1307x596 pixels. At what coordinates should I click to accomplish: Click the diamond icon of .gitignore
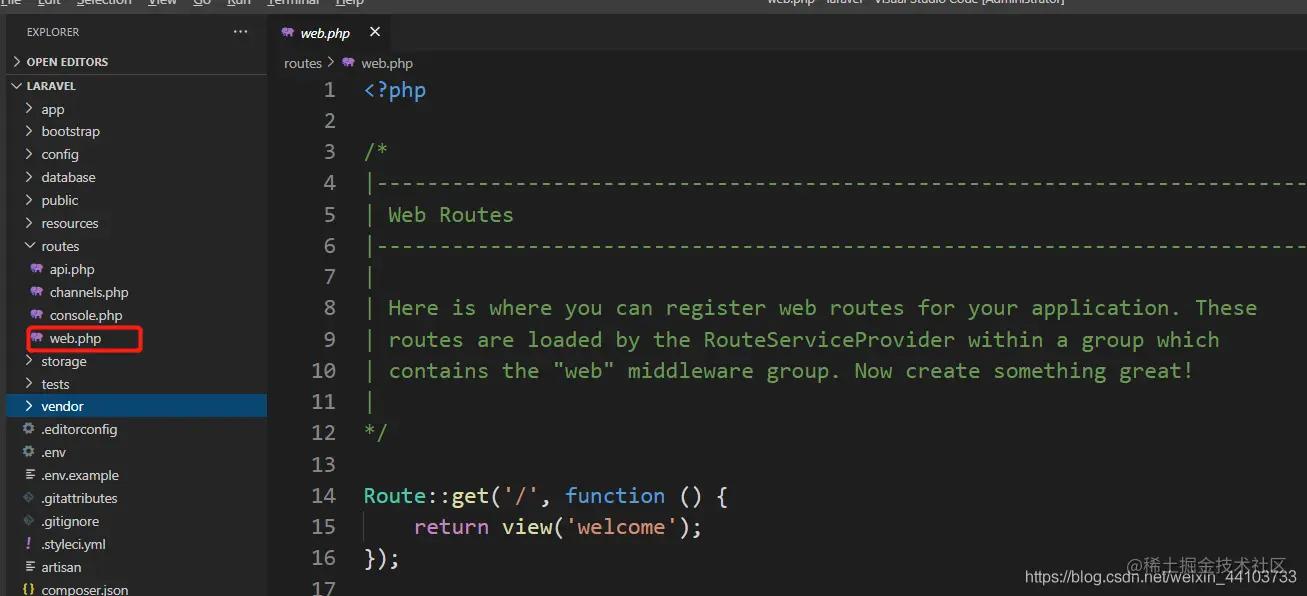click(28, 521)
